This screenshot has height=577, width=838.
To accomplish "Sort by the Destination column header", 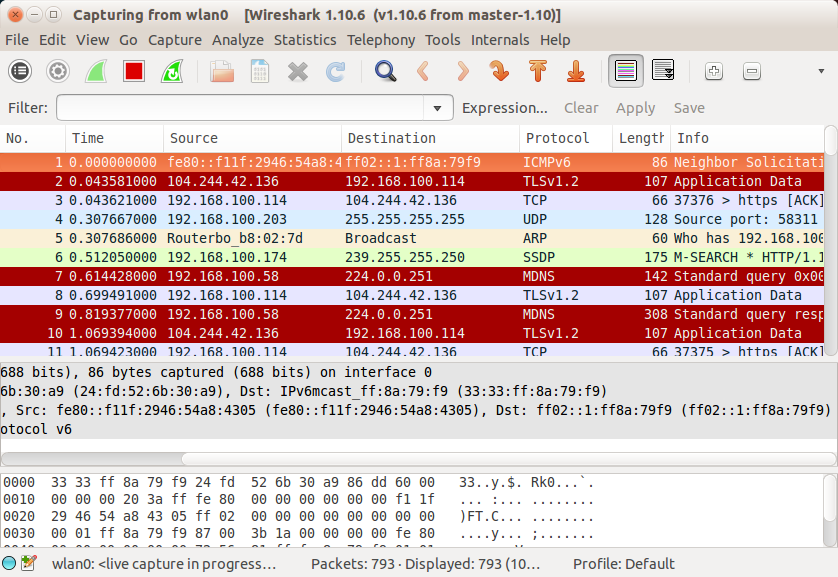I will (430, 138).
